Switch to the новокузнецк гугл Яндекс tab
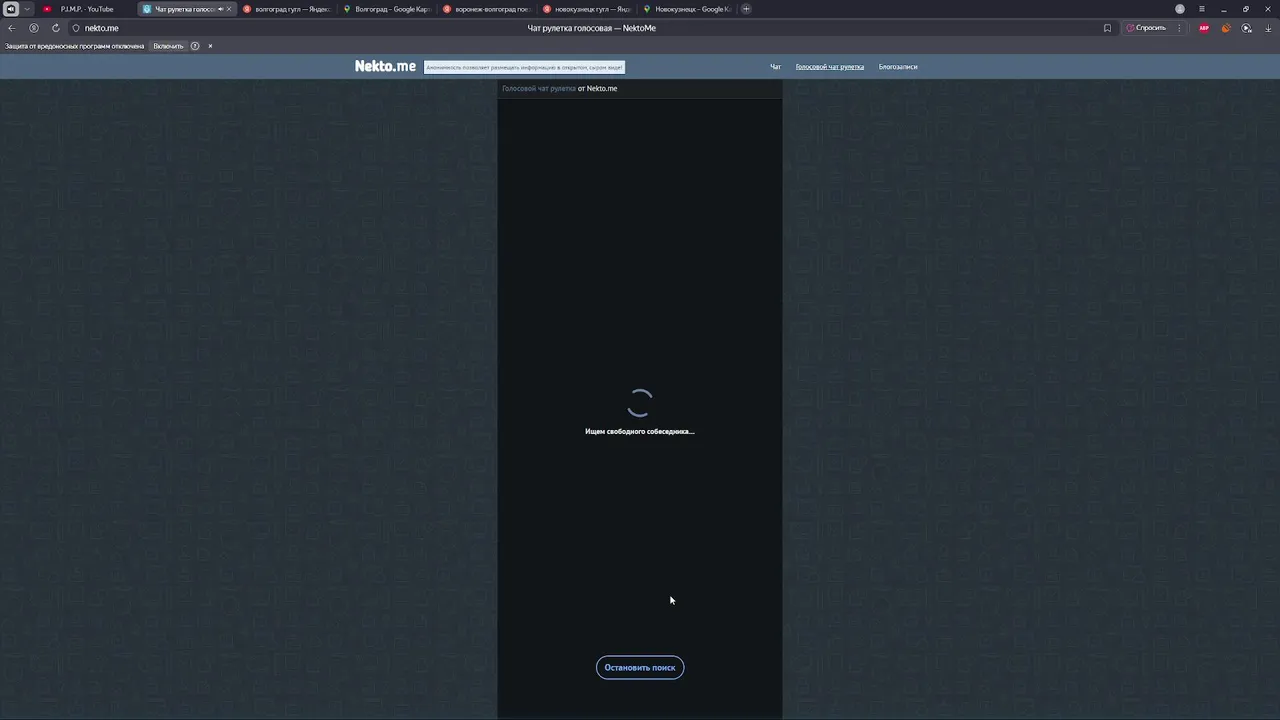 coord(587,9)
